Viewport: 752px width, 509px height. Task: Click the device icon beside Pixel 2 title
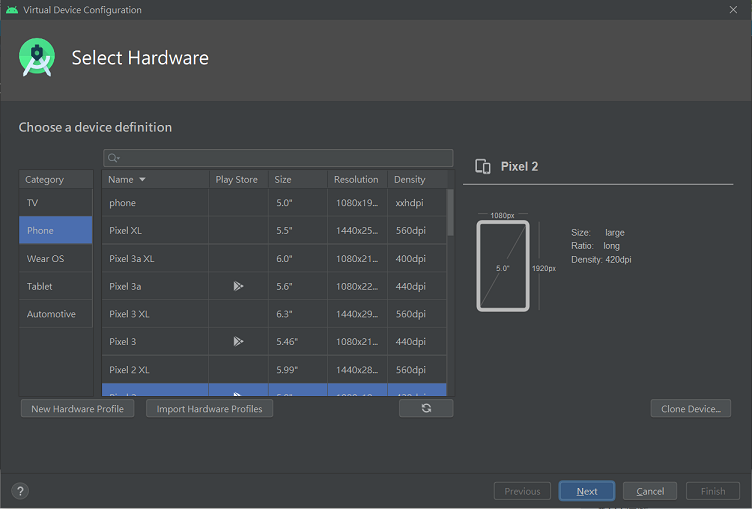[x=482, y=166]
